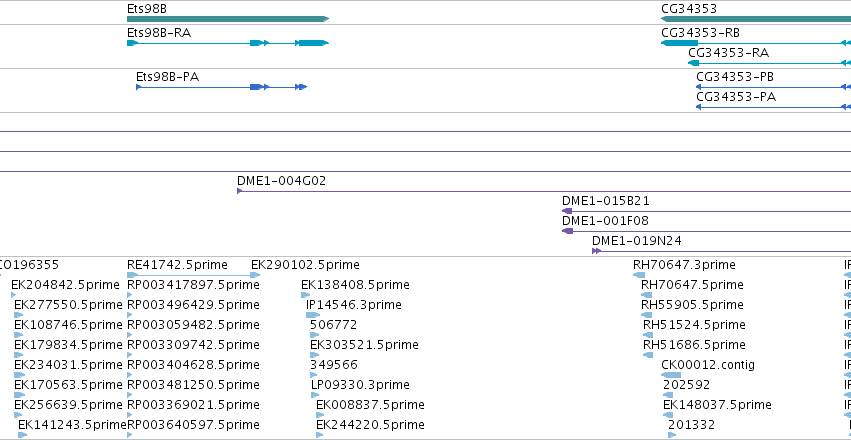Image resolution: width=851 pixels, height=440 pixels.
Task: Click the CG34353-RA transcript label
Action: (728, 53)
